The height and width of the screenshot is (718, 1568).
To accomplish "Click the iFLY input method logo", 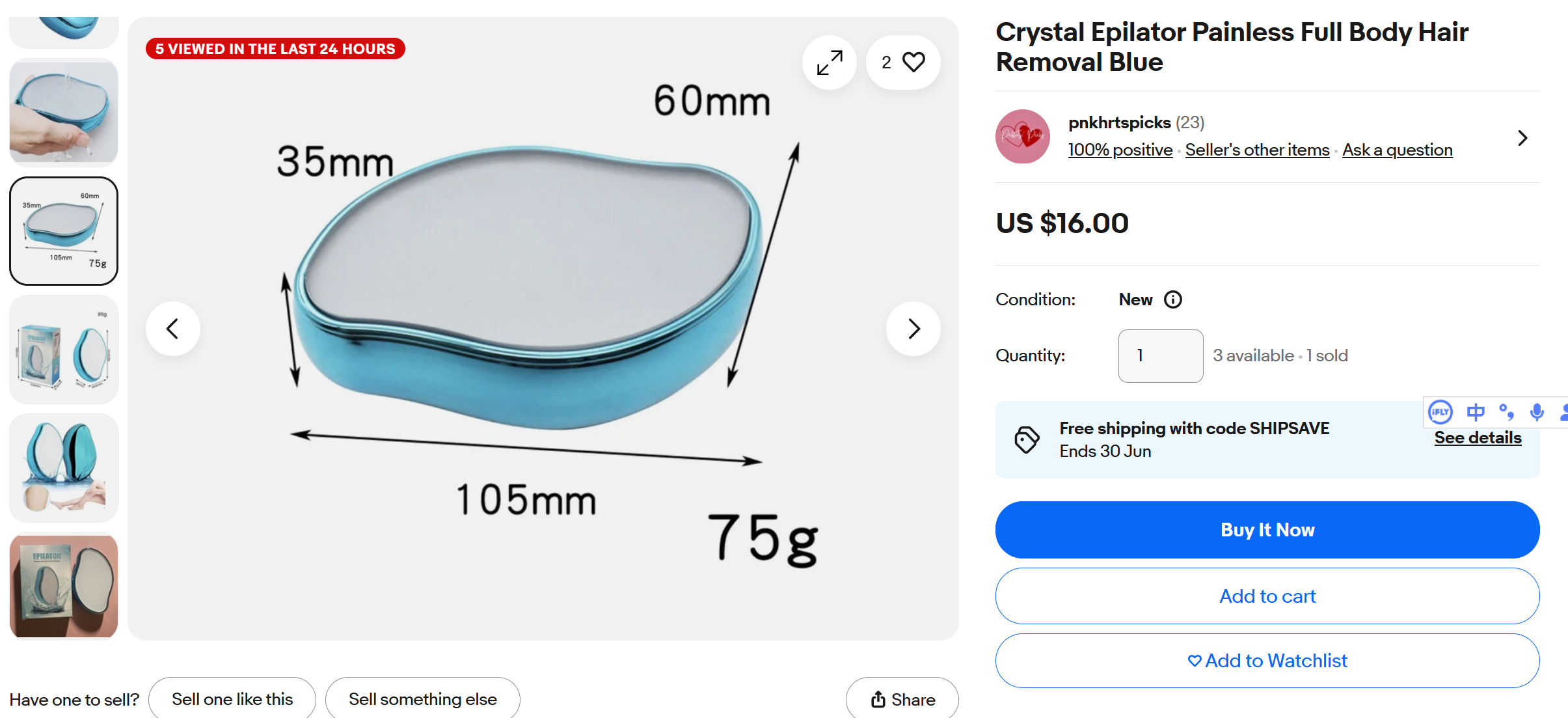I will click(x=1440, y=412).
